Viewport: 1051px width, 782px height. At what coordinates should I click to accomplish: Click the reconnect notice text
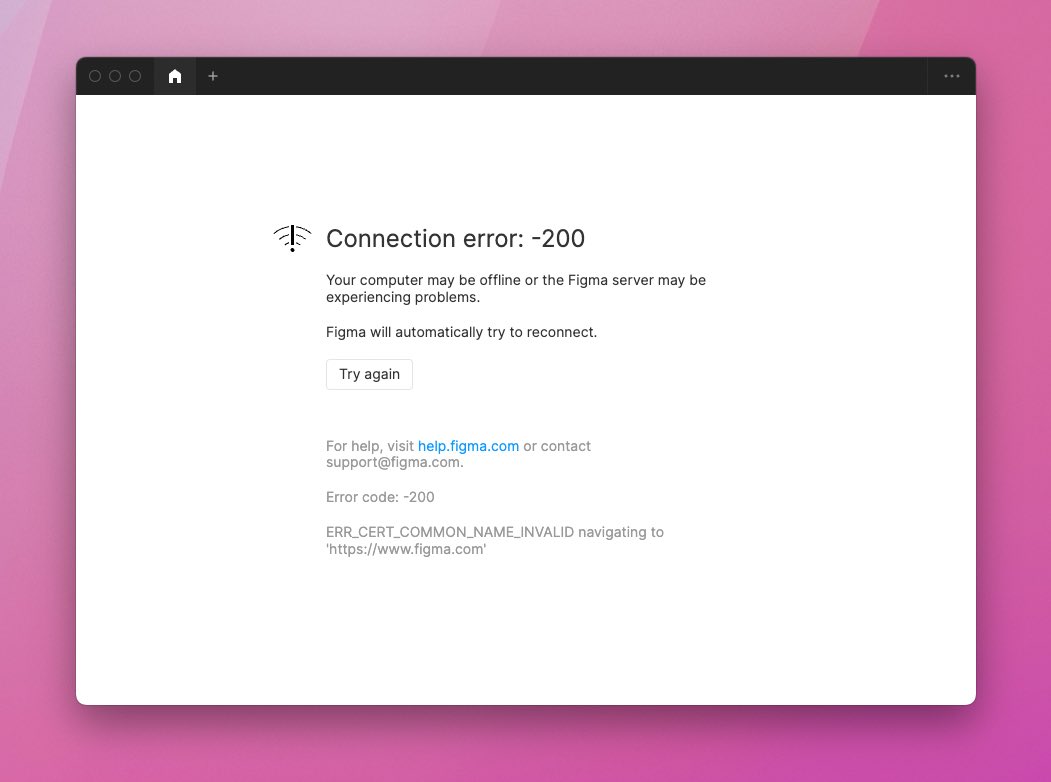pos(461,332)
